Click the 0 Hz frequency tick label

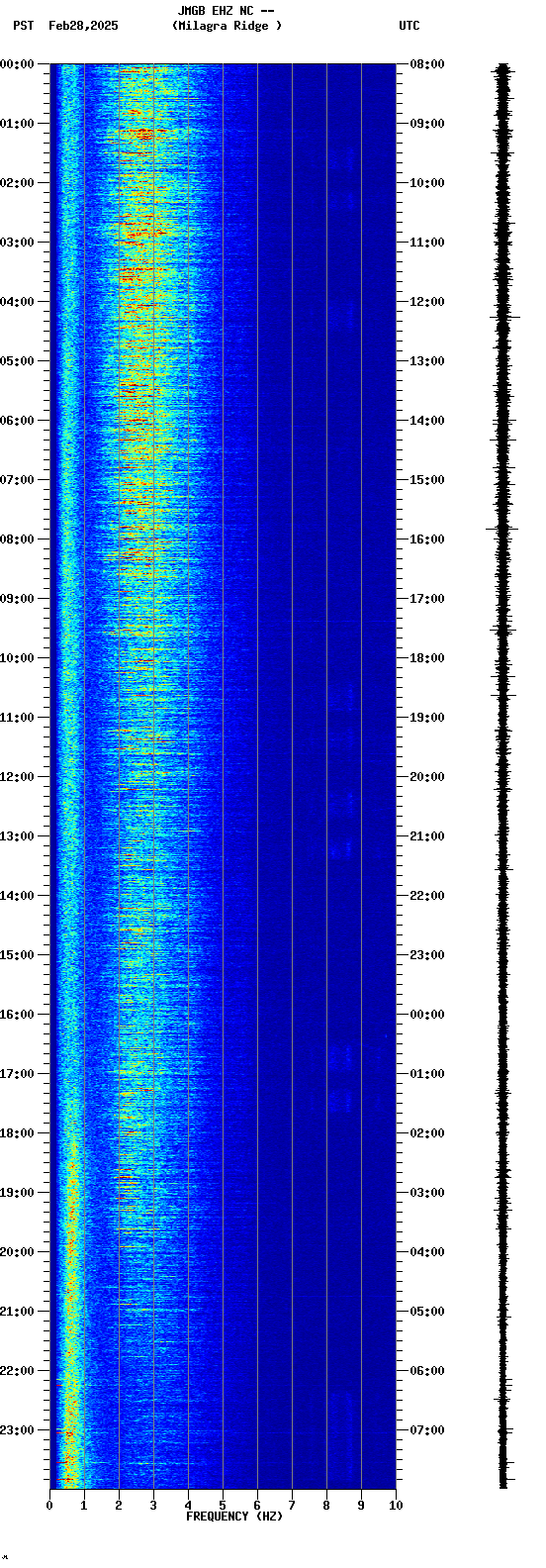pos(49,1506)
